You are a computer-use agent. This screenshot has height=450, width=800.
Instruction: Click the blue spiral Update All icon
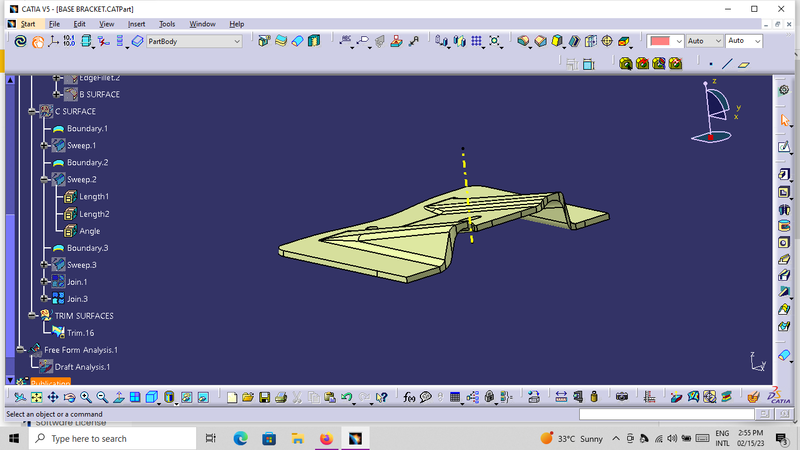(20, 41)
